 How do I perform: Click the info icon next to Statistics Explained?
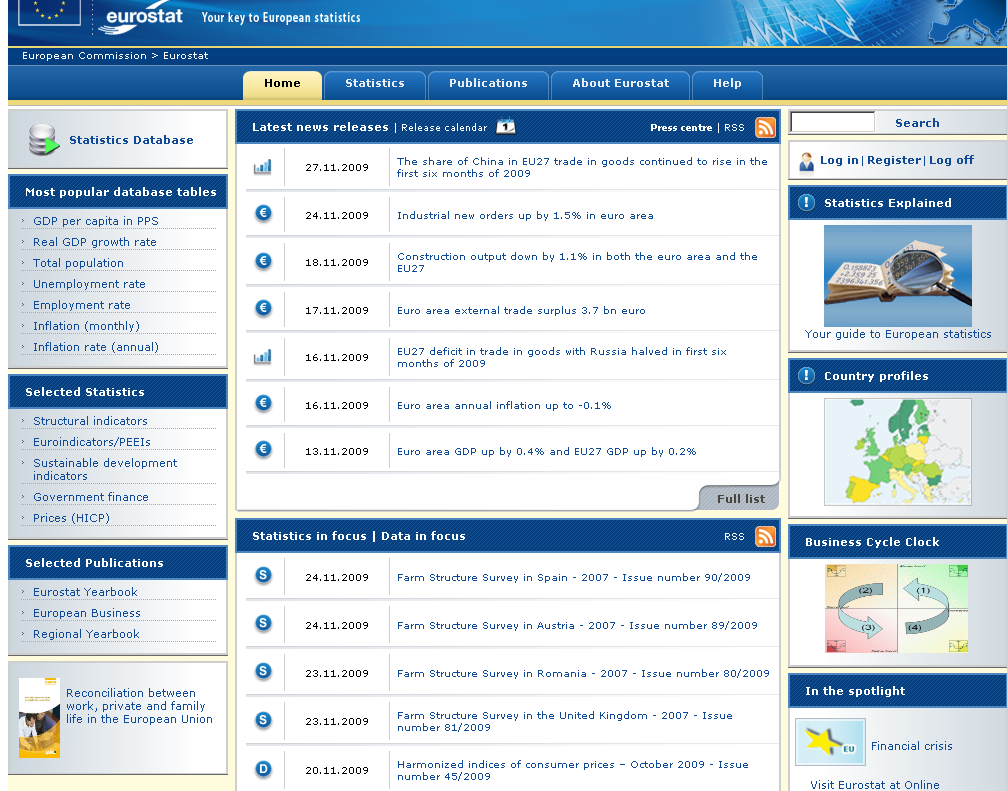coord(806,202)
